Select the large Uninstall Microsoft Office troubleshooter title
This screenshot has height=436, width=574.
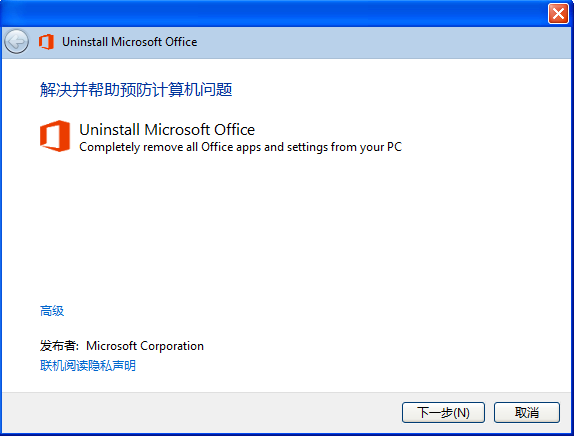[x=167, y=130]
